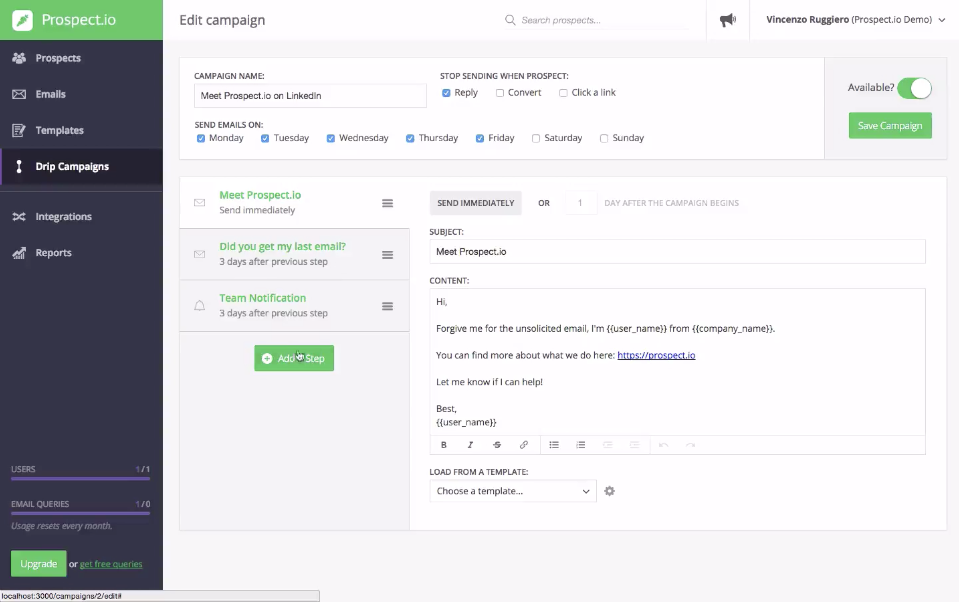Enable the Saturday send day
The height and width of the screenshot is (602, 959).
click(536, 138)
